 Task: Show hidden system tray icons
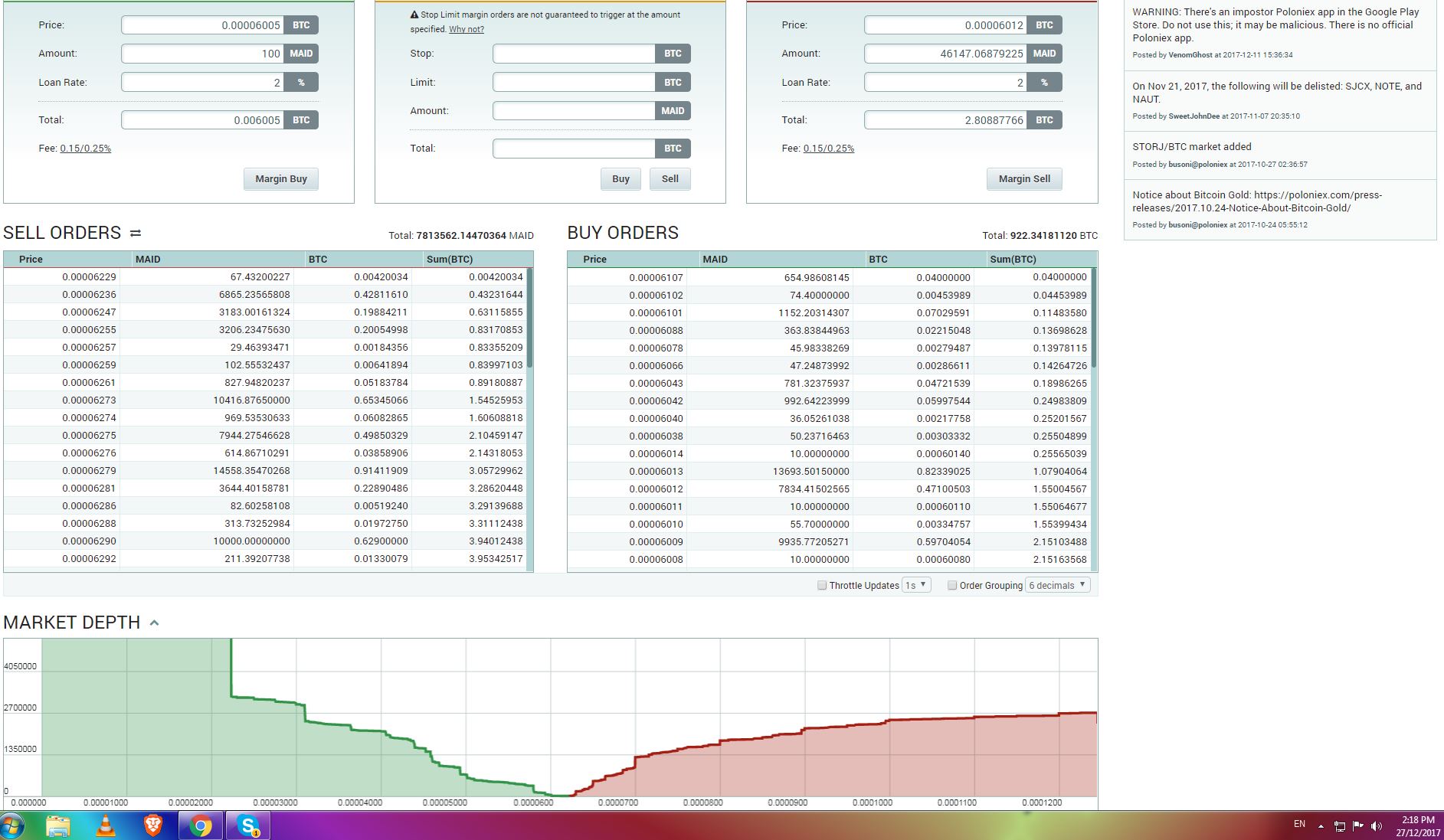(x=1321, y=826)
